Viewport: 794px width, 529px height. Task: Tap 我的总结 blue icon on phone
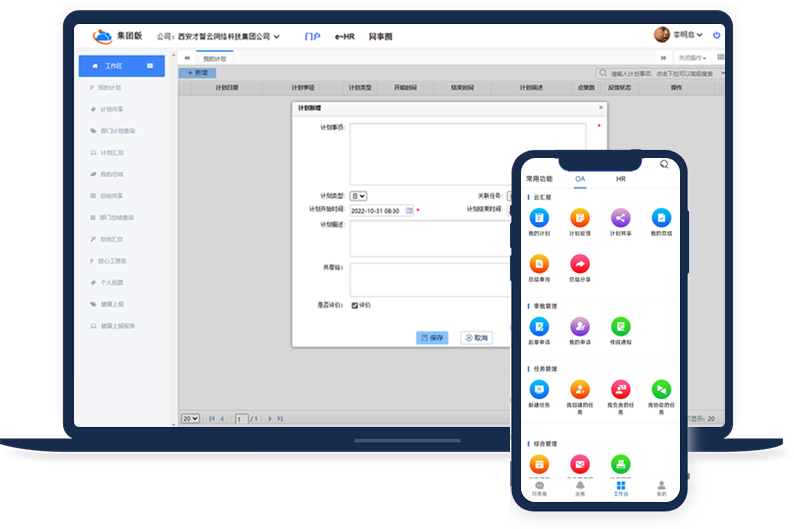tap(661, 218)
